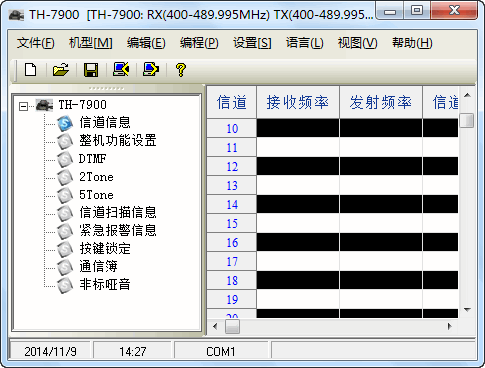Click the icon beside 通信簿
This screenshot has width=485, height=368.
coord(65,267)
